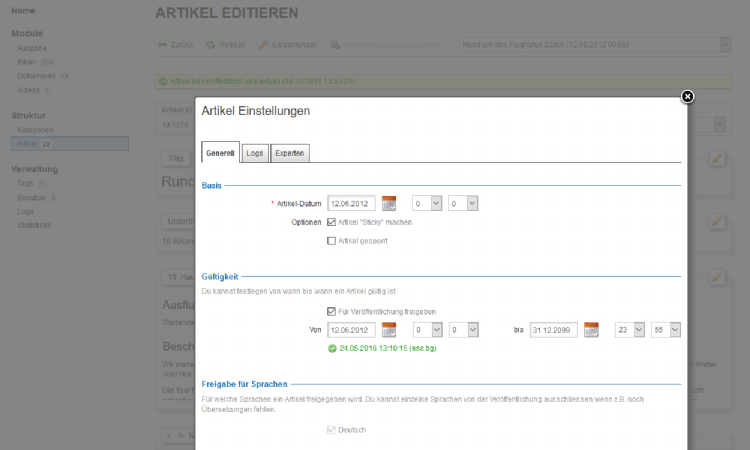
Task: Select the Generell tab
Action: (220, 153)
